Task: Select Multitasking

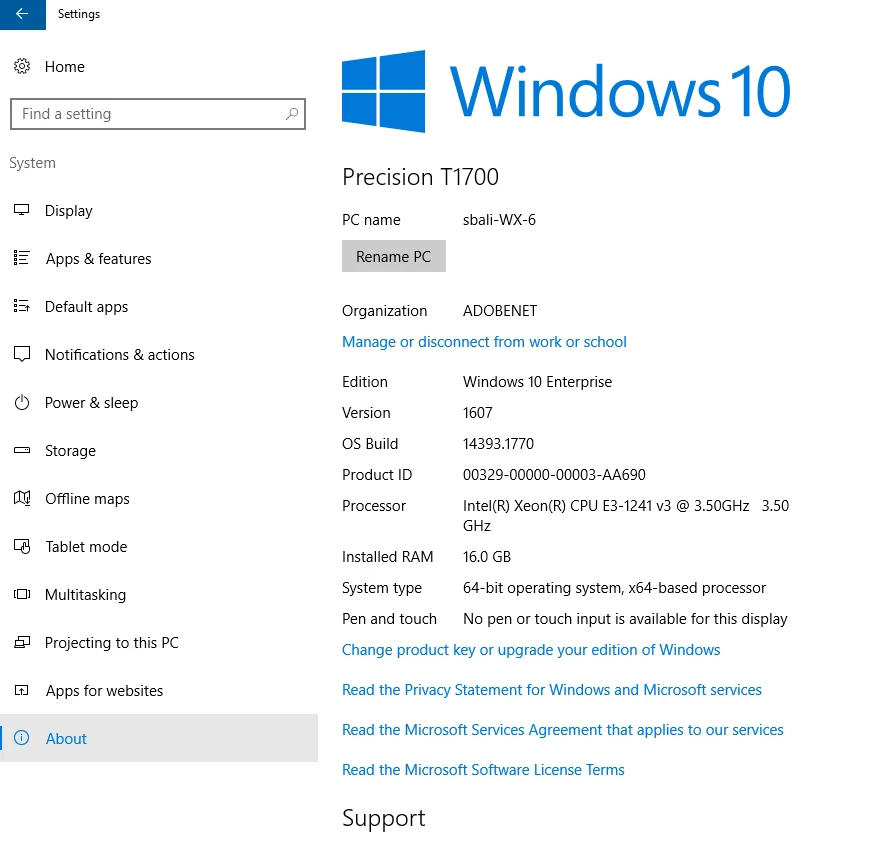Action: pos(159,595)
